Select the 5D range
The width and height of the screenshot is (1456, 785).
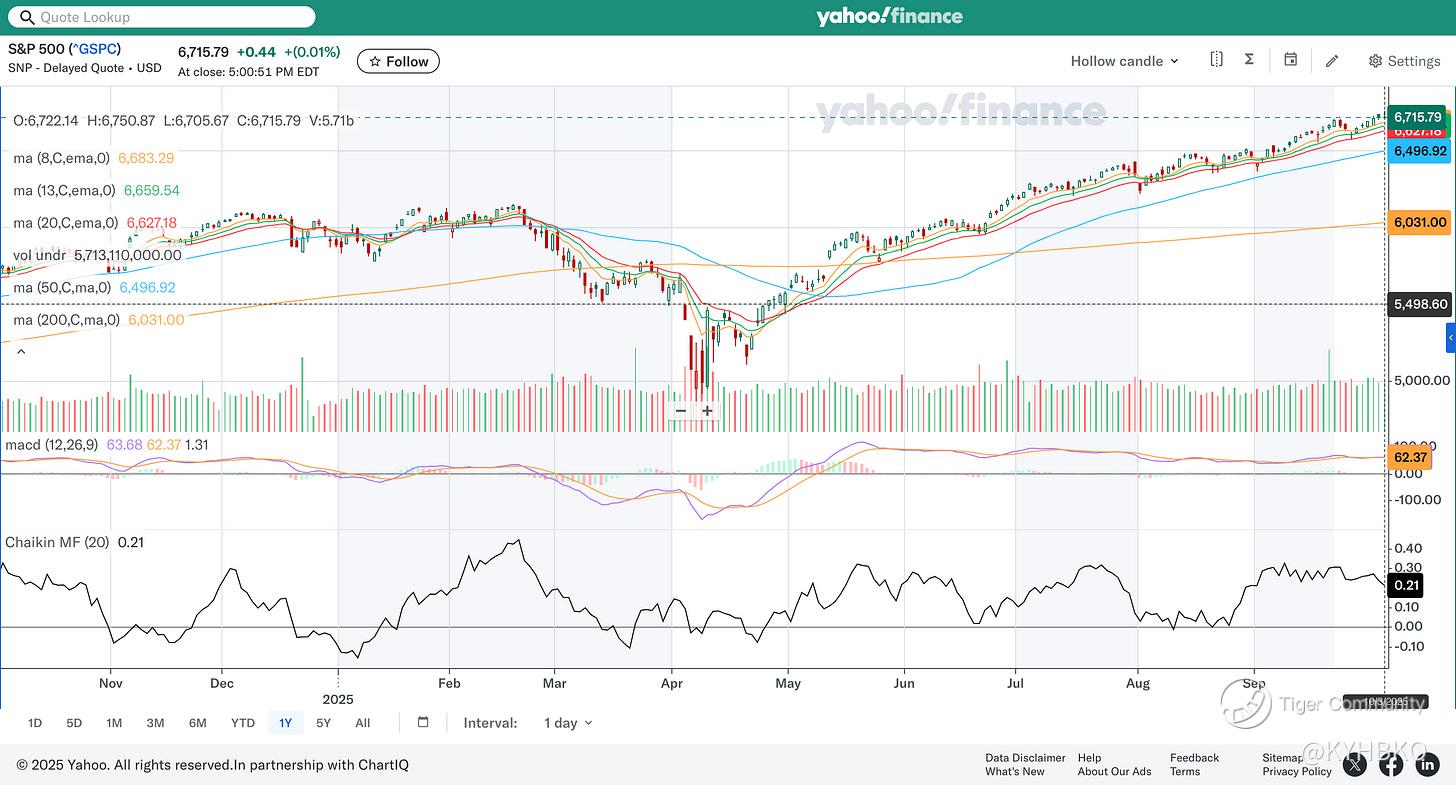(x=74, y=722)
